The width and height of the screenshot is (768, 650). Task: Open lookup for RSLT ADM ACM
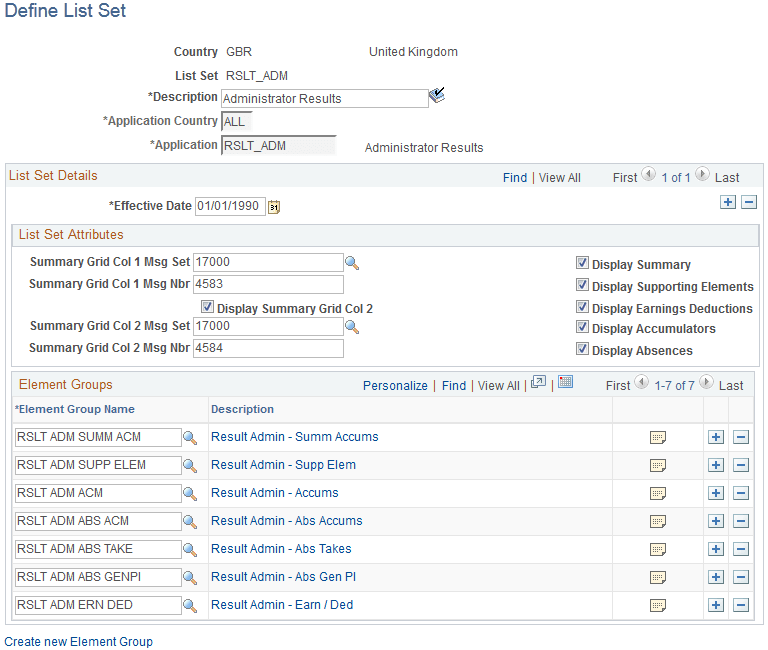coord(190,494)
